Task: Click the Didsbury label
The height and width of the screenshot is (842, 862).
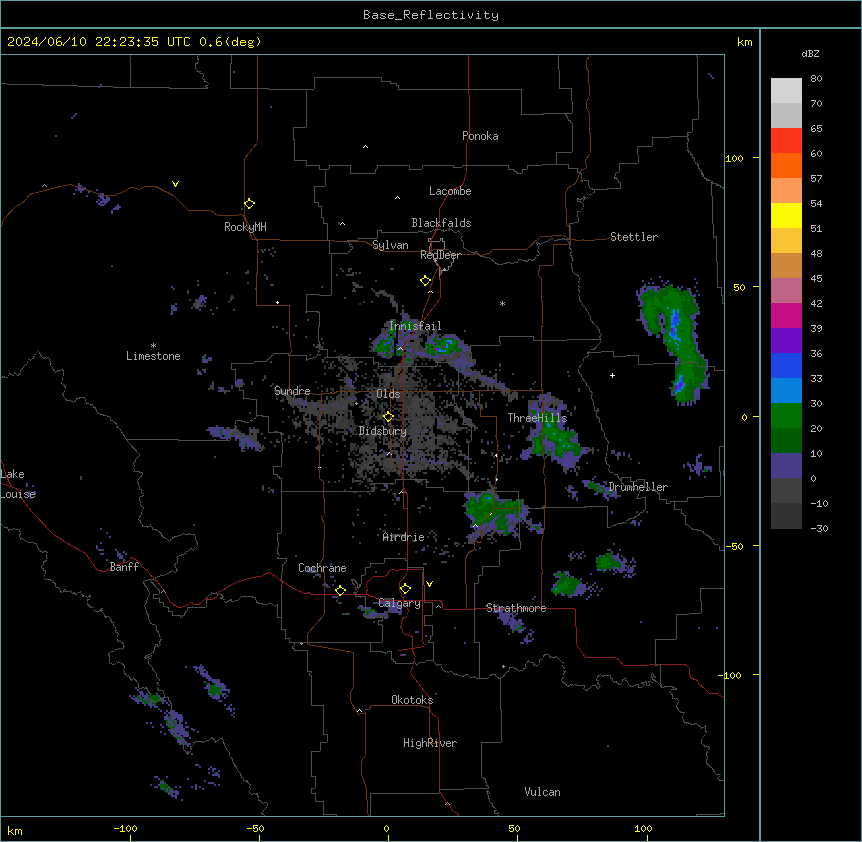Action: pyautogui.click(x=383, y=431)
